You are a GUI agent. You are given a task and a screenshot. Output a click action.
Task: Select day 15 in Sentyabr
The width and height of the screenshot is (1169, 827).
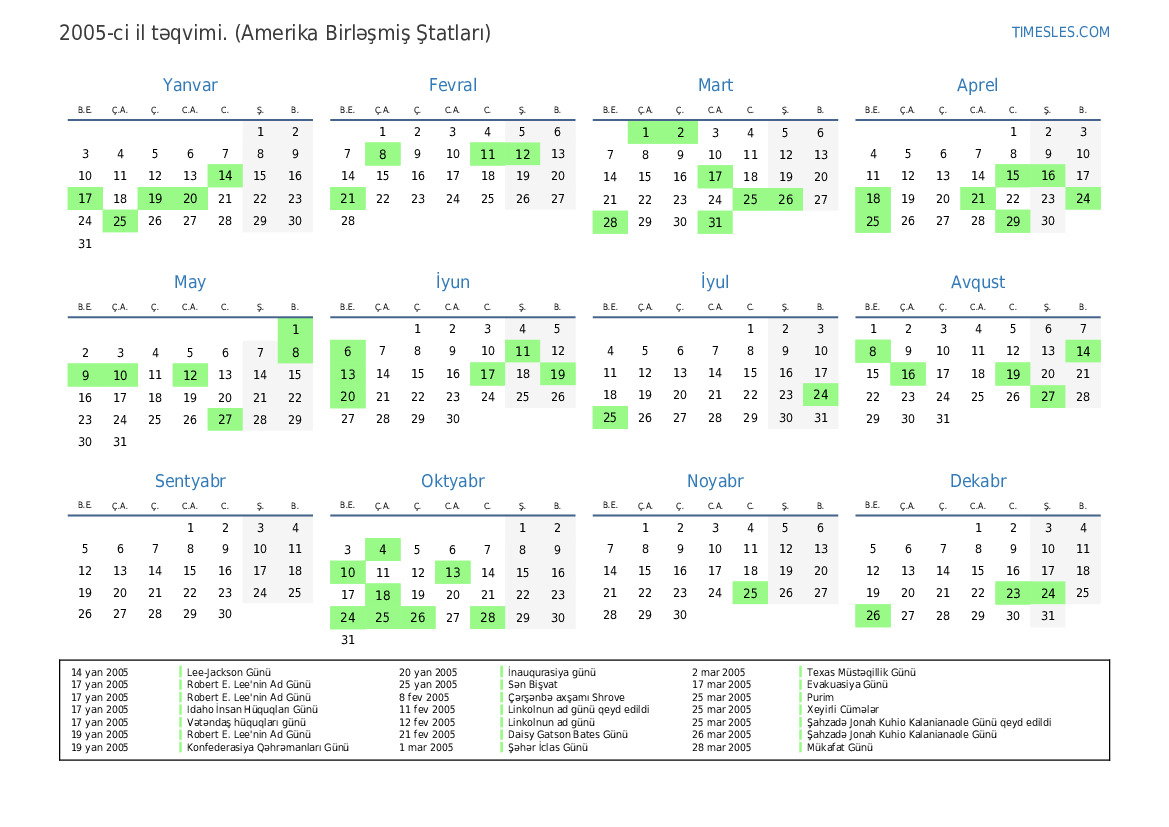point(190,571)
